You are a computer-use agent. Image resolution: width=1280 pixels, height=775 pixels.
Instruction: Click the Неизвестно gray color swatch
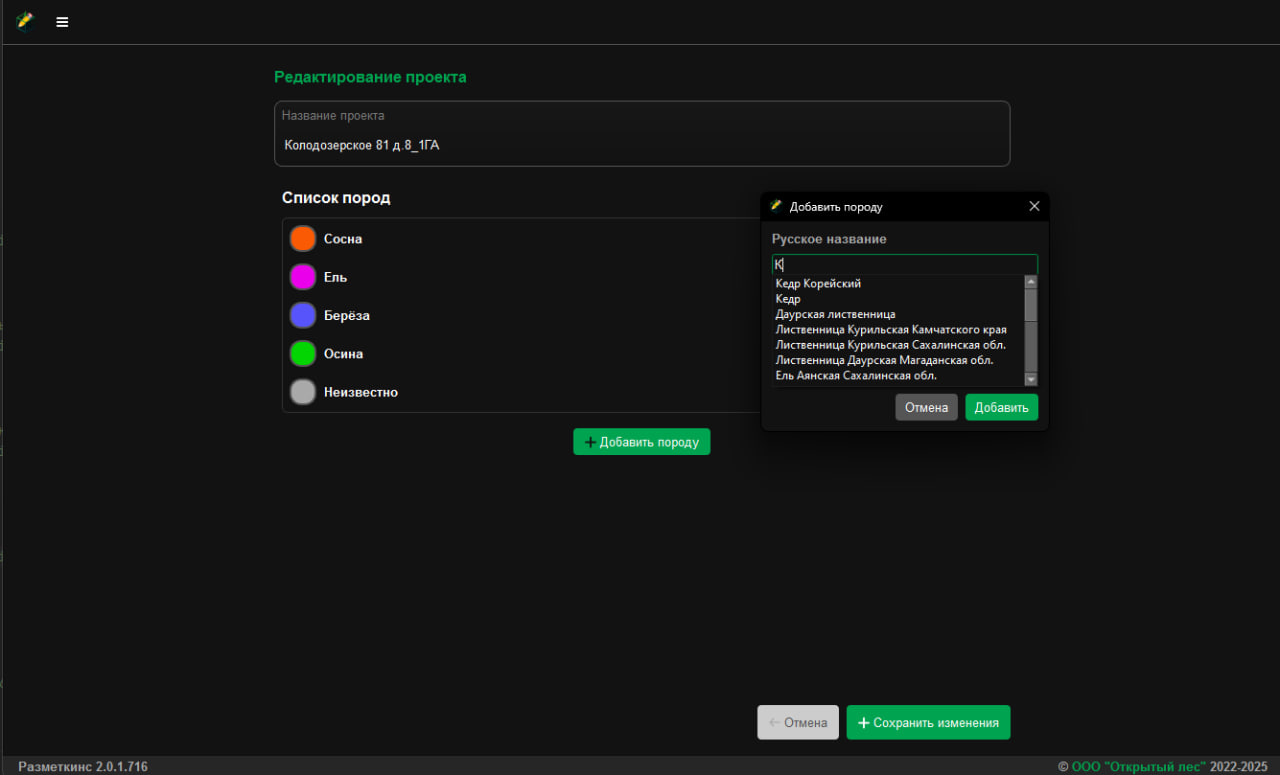[303, 392]
